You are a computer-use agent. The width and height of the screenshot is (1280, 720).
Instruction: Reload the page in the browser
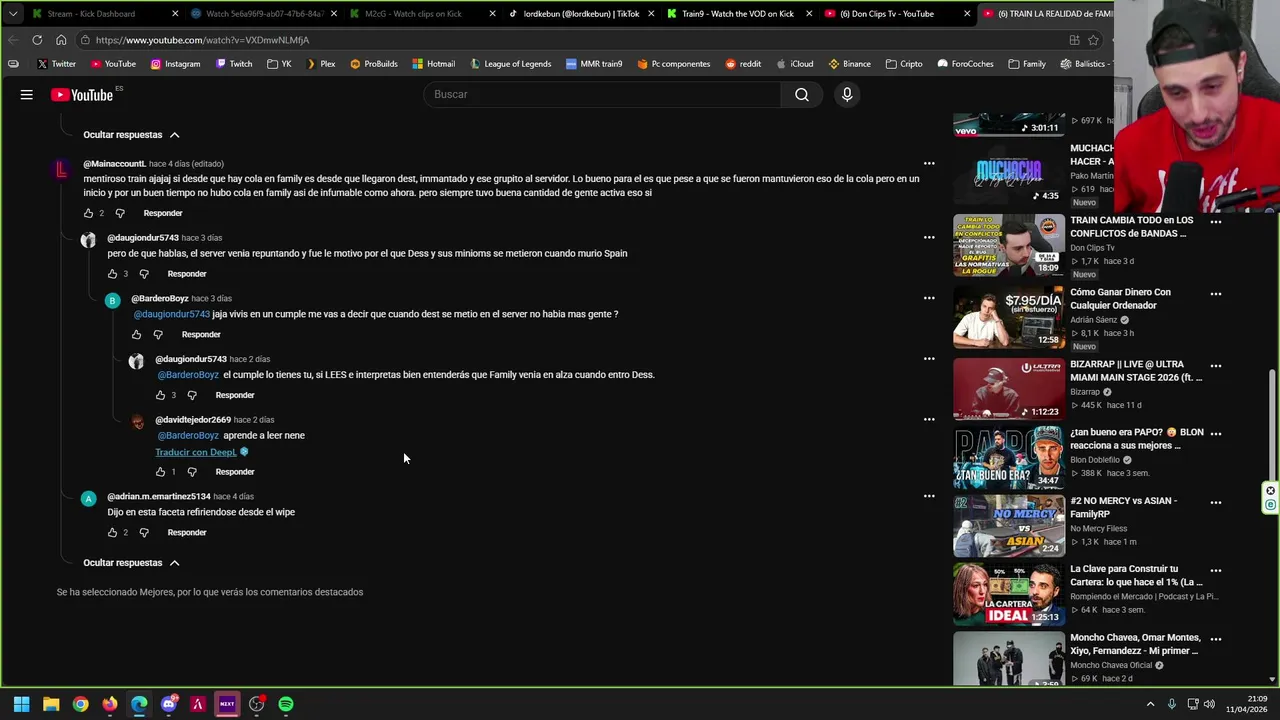coord(37,40)
